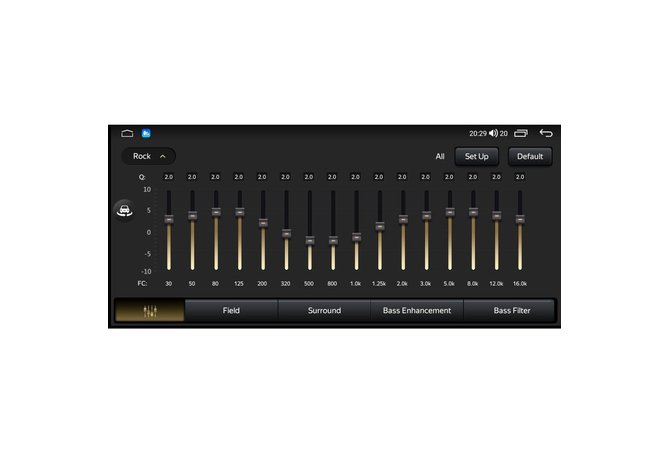Click the car sound position icon
Screen dimensions: 670x453
[125, 210]
